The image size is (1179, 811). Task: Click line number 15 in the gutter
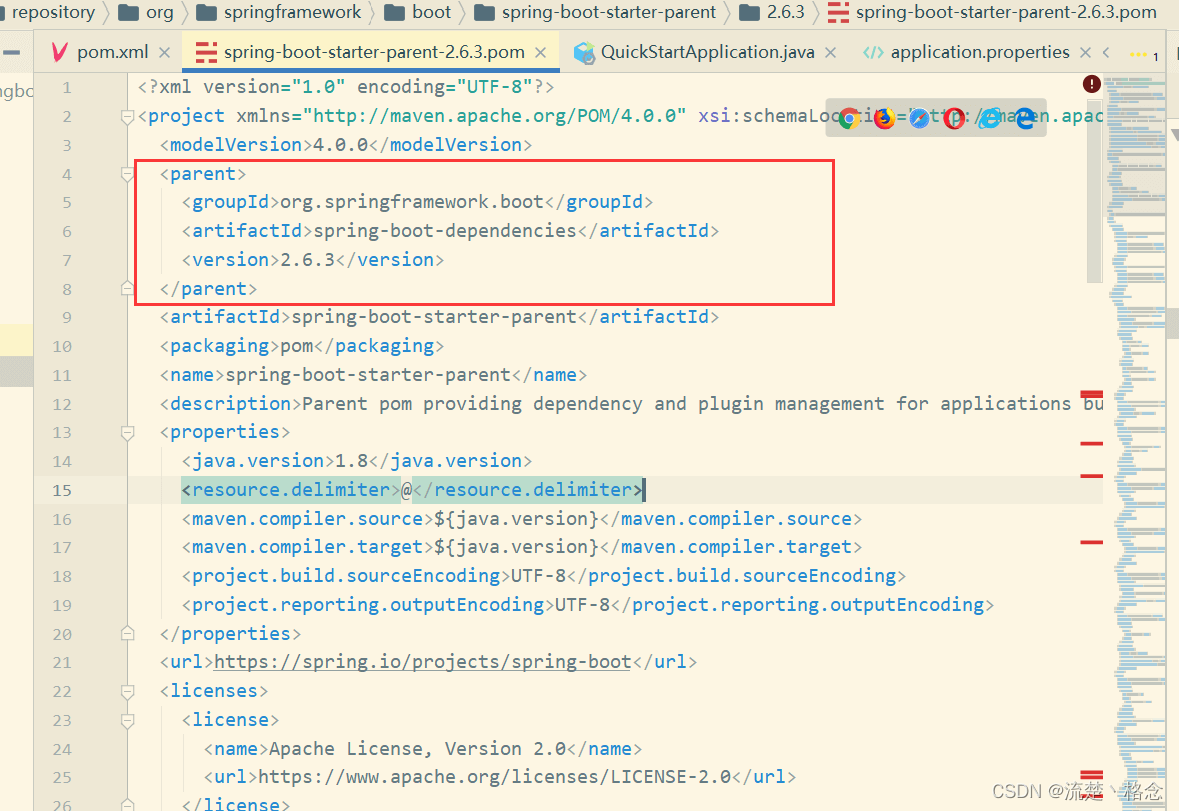tap(62, 490)
